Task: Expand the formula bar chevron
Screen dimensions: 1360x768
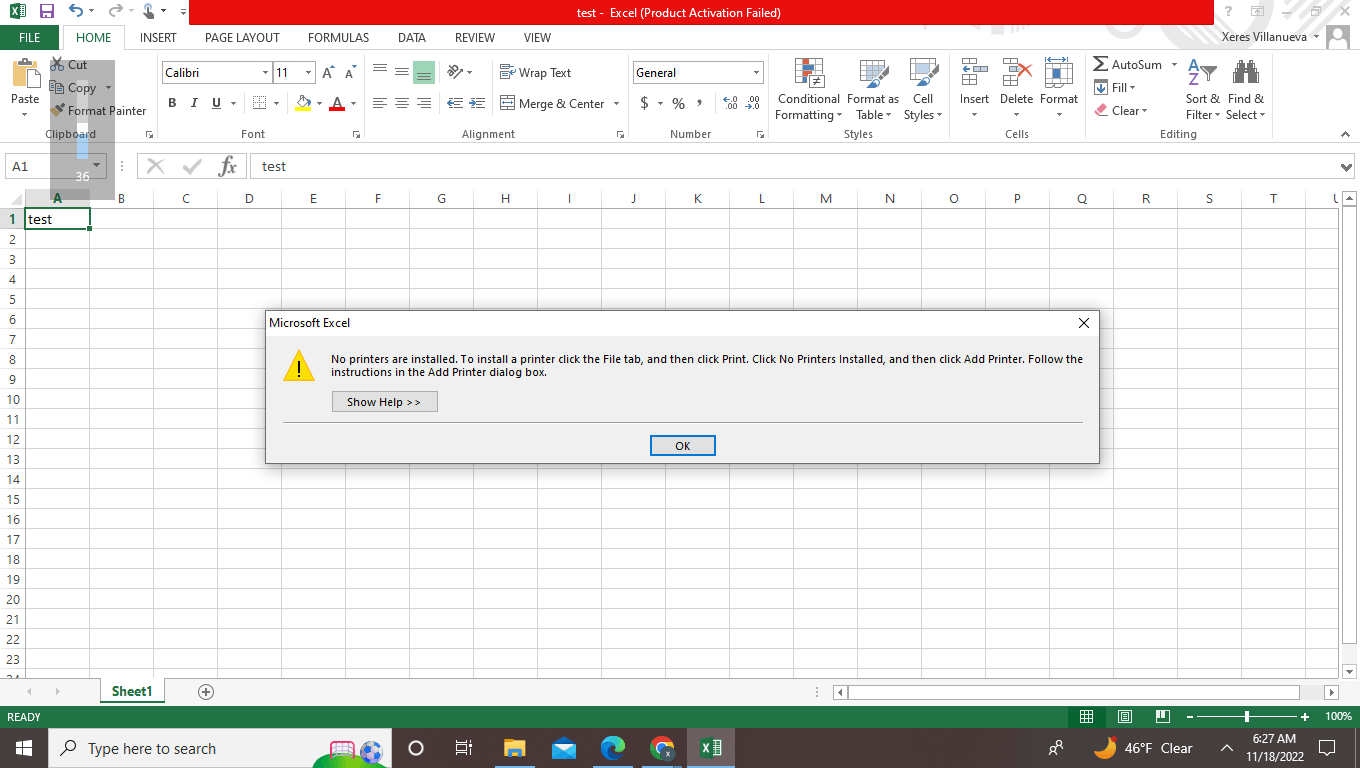Action: 1347,167
